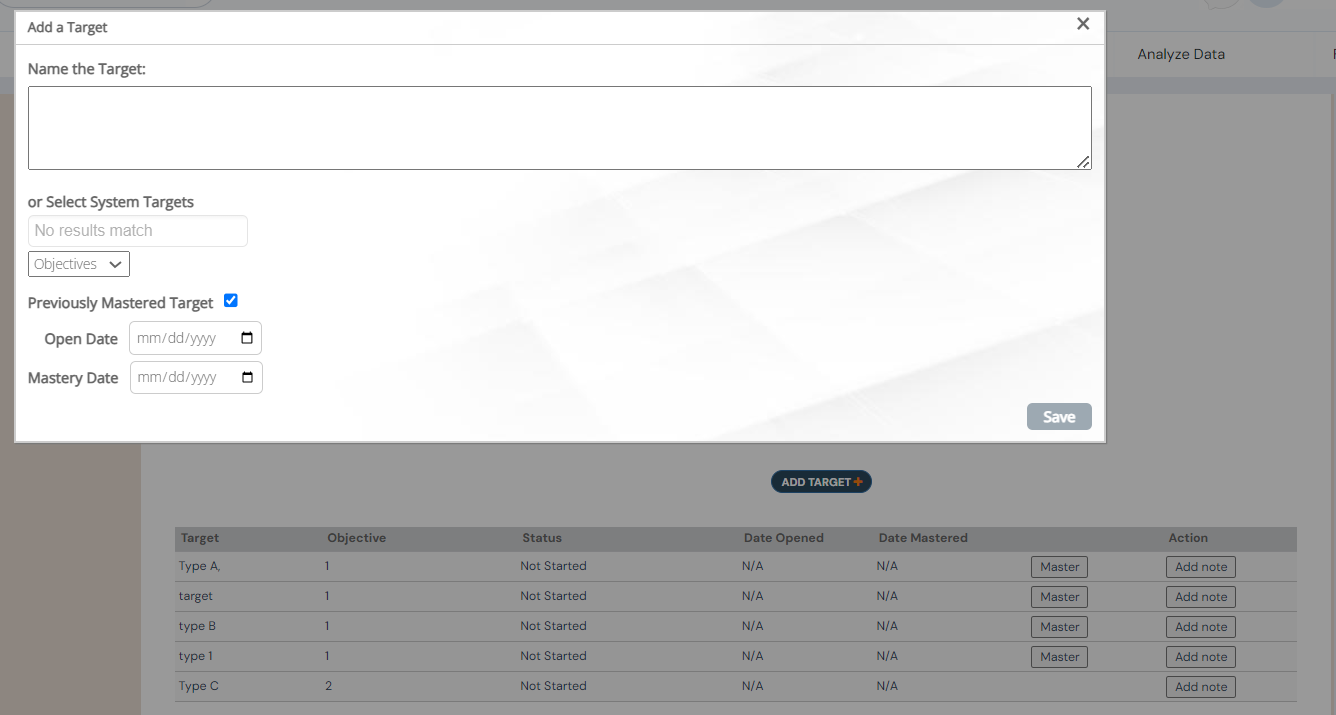Click Add note for type 1 row
The width and height of the screenshot is (1336, 715).
coord(1200,657)
